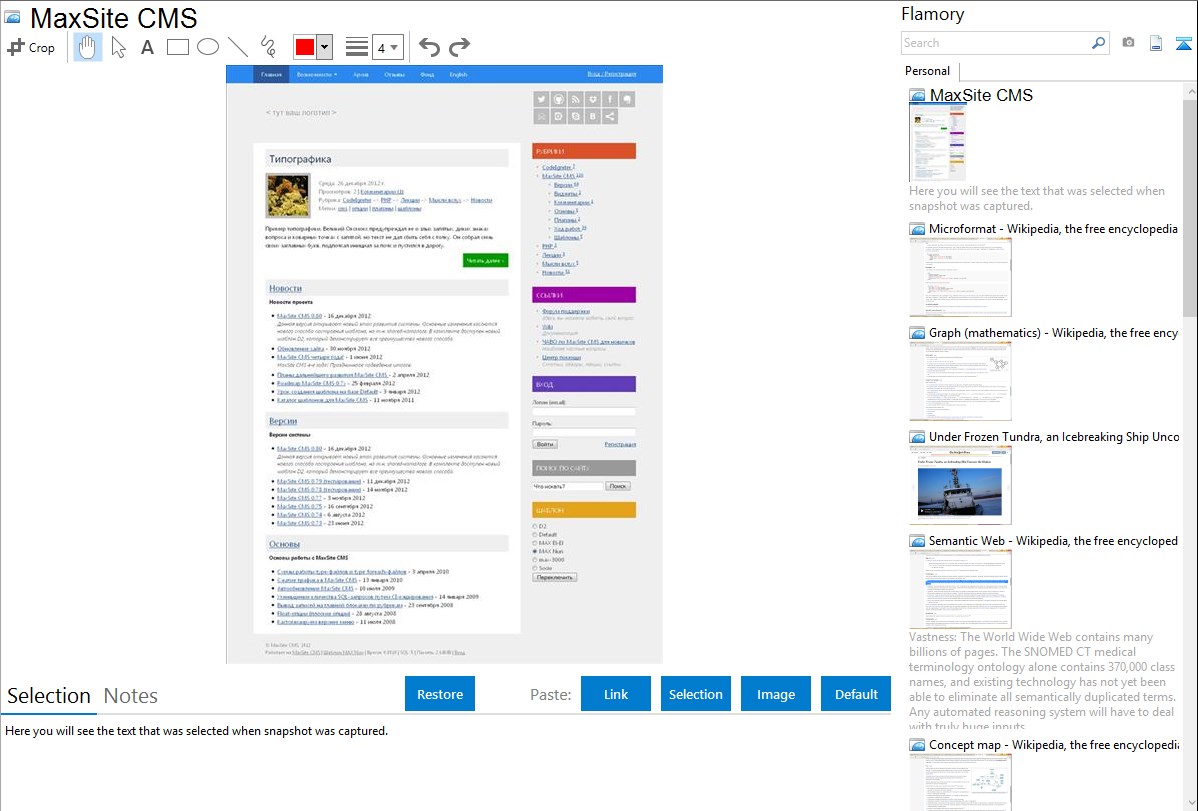Undo the last edit
This screenshot has width=1198, height=811.
click(x=429, y=47)
